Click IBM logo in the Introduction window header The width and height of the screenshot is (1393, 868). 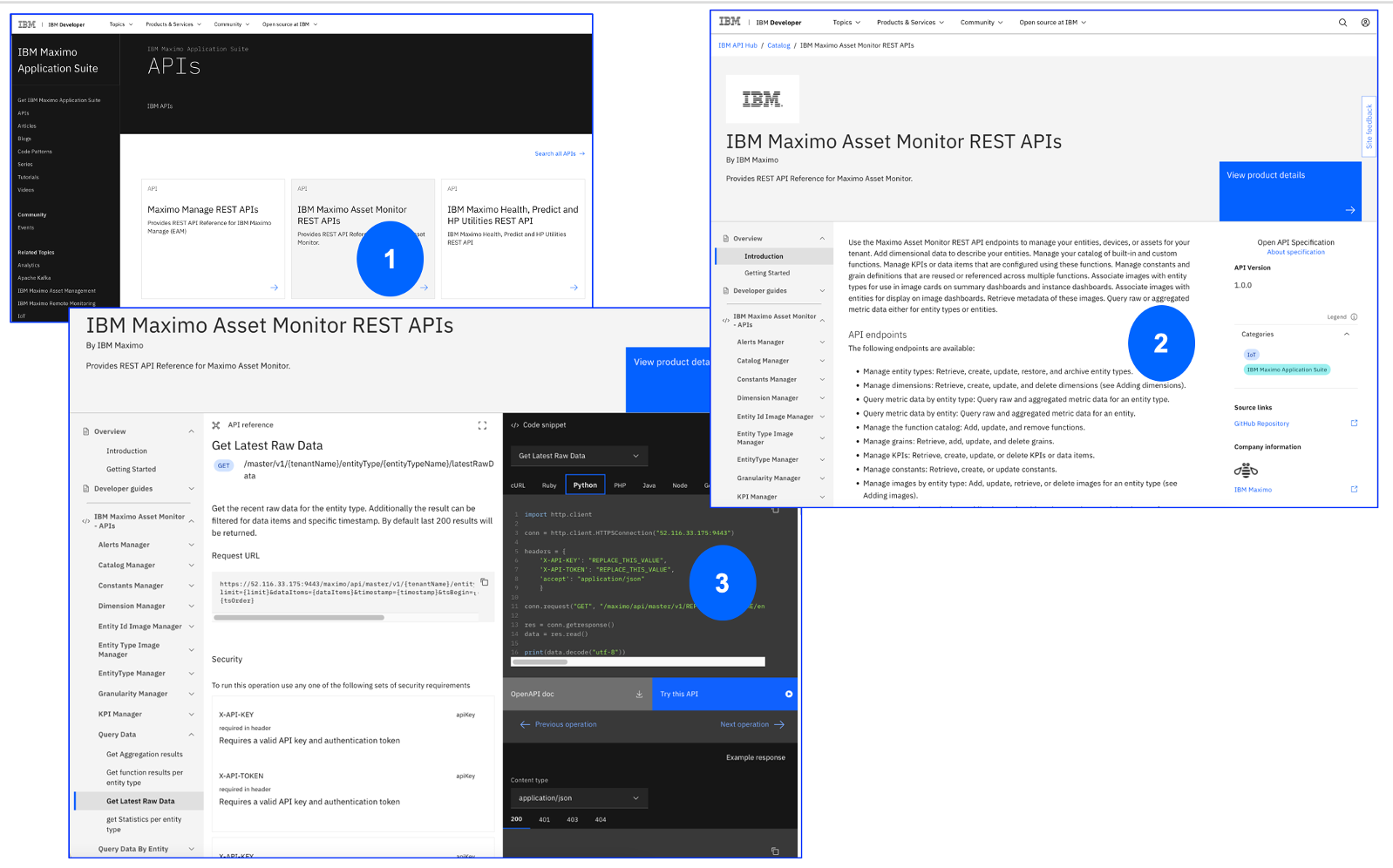[730, 22]
